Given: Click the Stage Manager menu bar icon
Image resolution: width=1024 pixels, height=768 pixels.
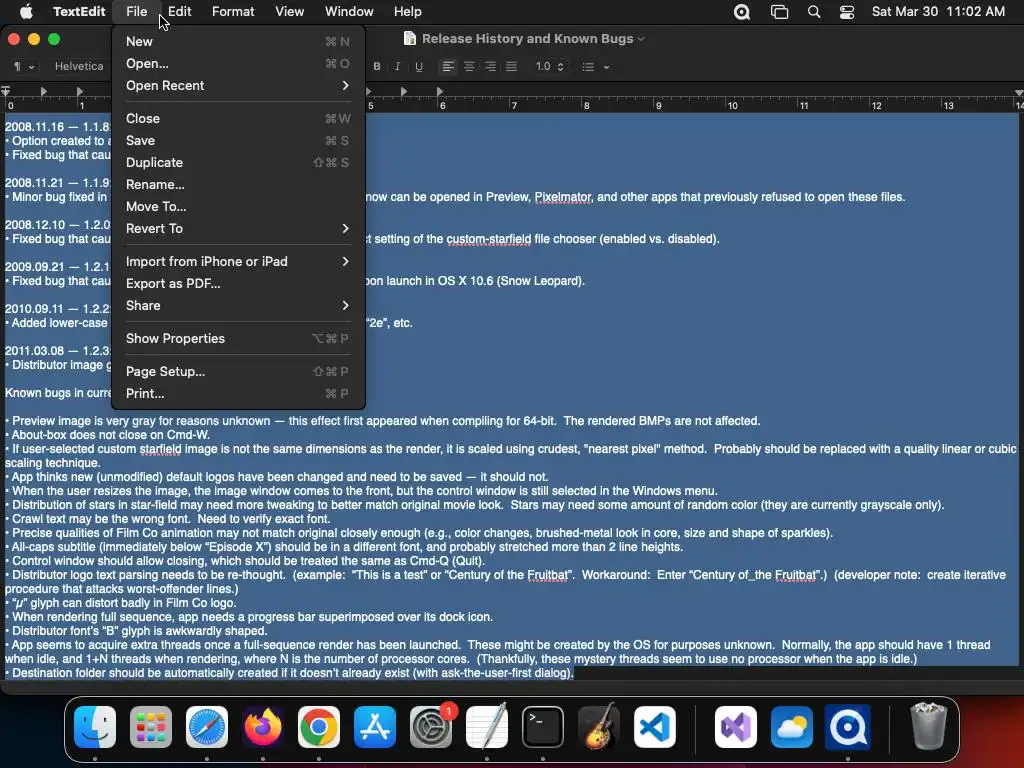Looking at the screenshot, I should pos(779,12).
